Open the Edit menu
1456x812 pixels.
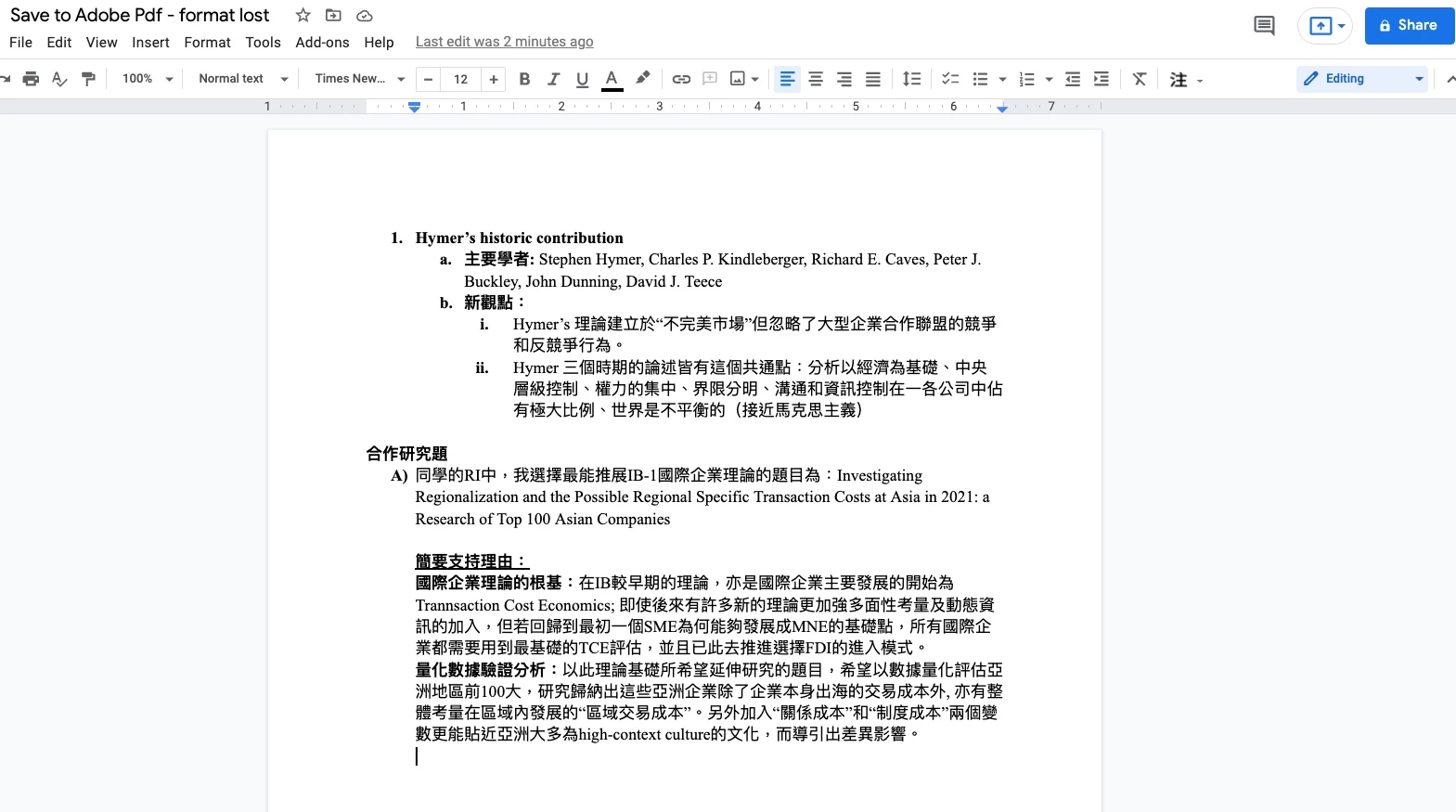click(59, 43)
